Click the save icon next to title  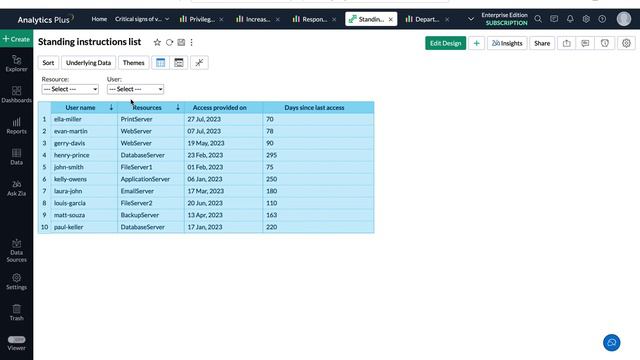[181, 42]
